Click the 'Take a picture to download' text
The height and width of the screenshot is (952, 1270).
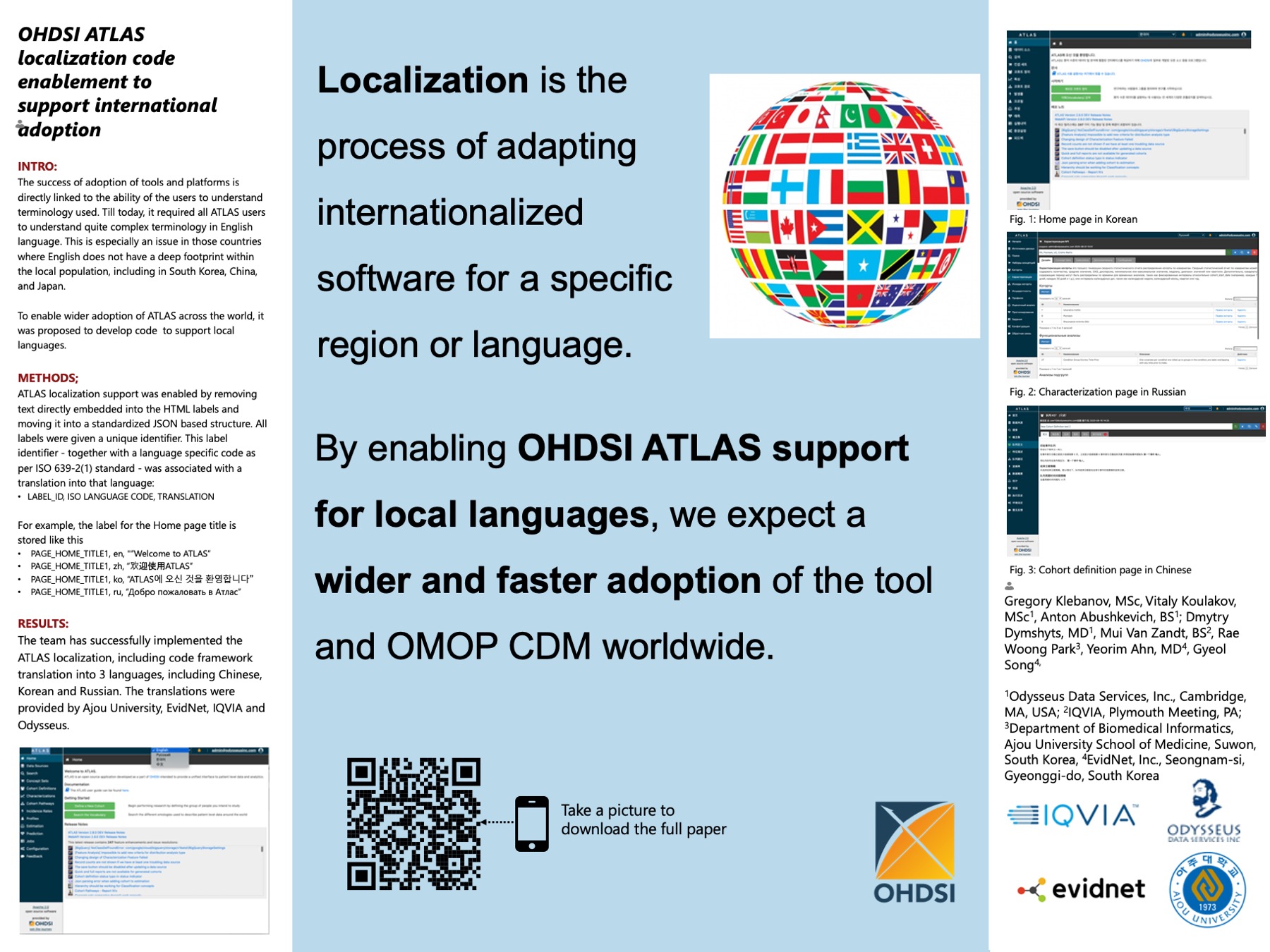pyautogui.click(x=643, y=819)
